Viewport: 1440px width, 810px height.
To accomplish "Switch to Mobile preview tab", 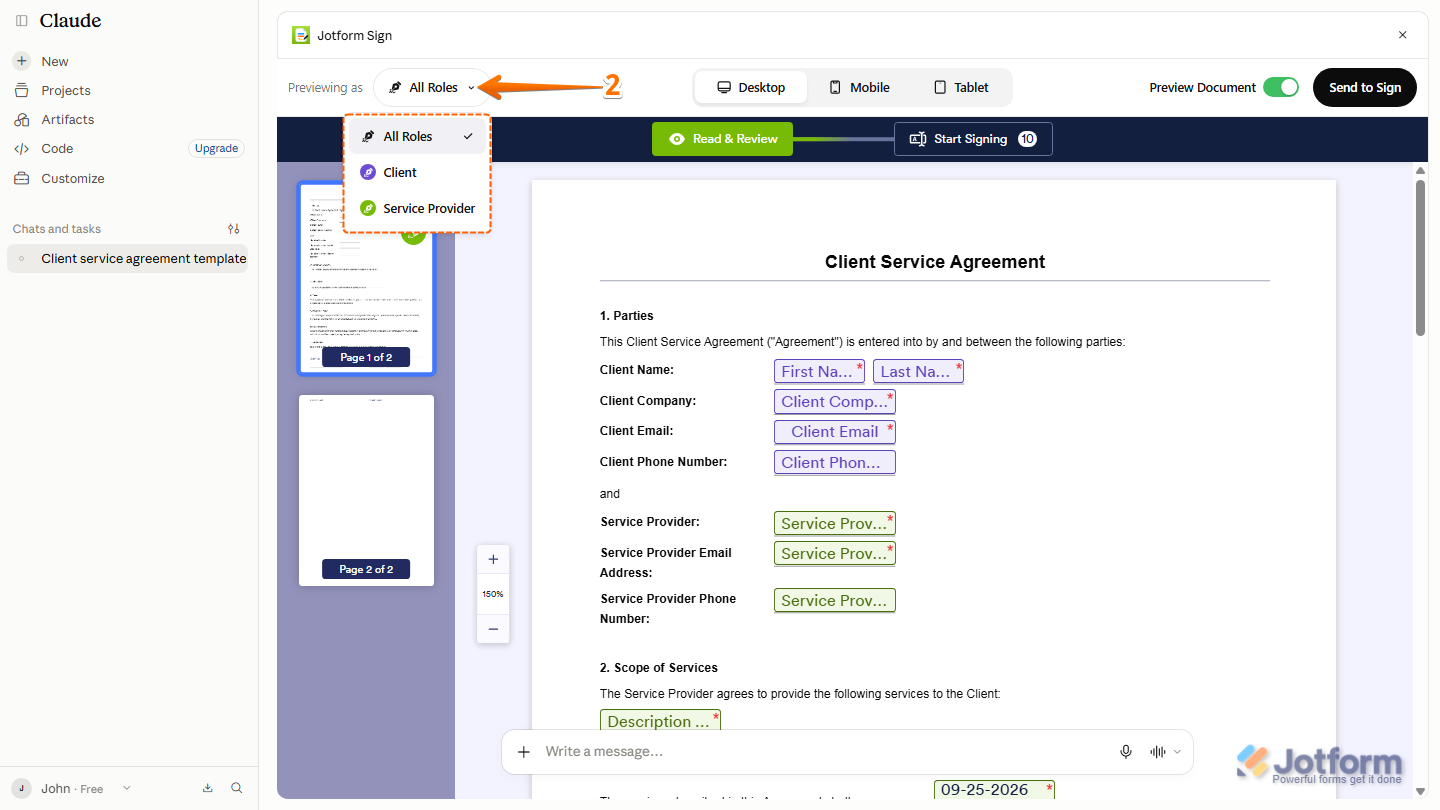I will click(x=859, y=87).
